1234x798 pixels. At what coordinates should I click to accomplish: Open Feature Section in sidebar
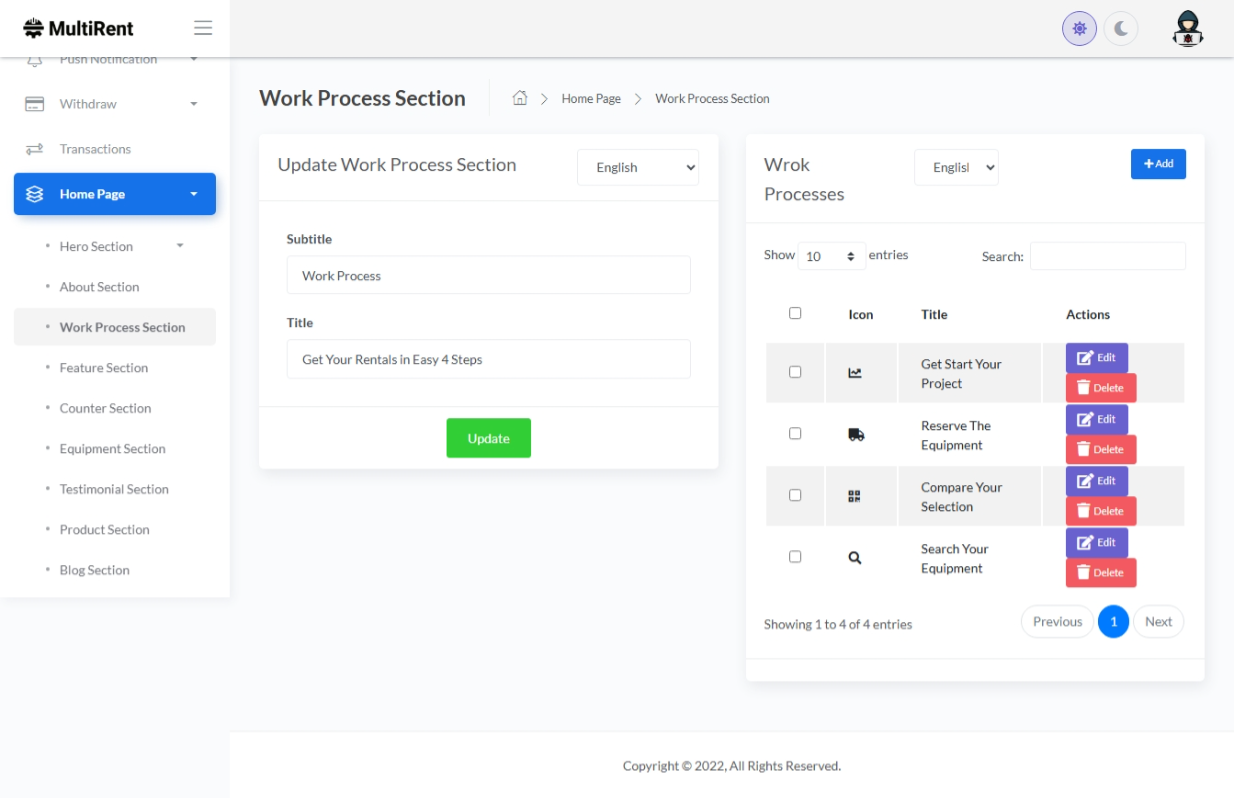pos(104,368)
